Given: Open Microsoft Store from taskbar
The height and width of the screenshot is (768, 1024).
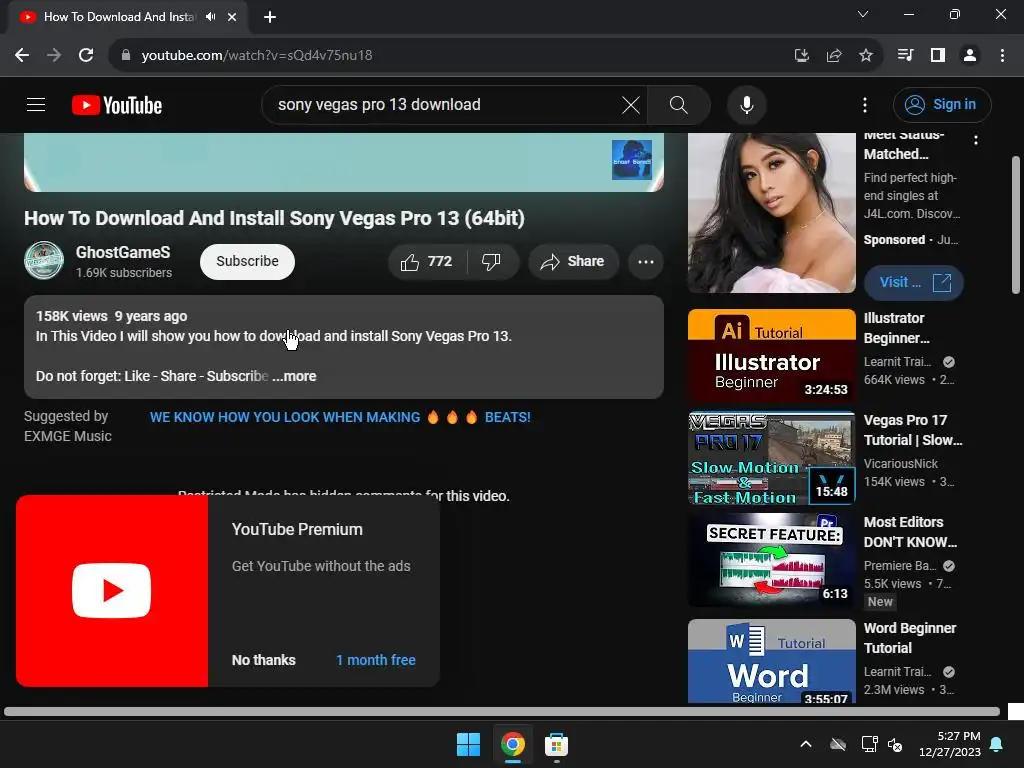Looking at the screenshot, I should pos(556,744).
